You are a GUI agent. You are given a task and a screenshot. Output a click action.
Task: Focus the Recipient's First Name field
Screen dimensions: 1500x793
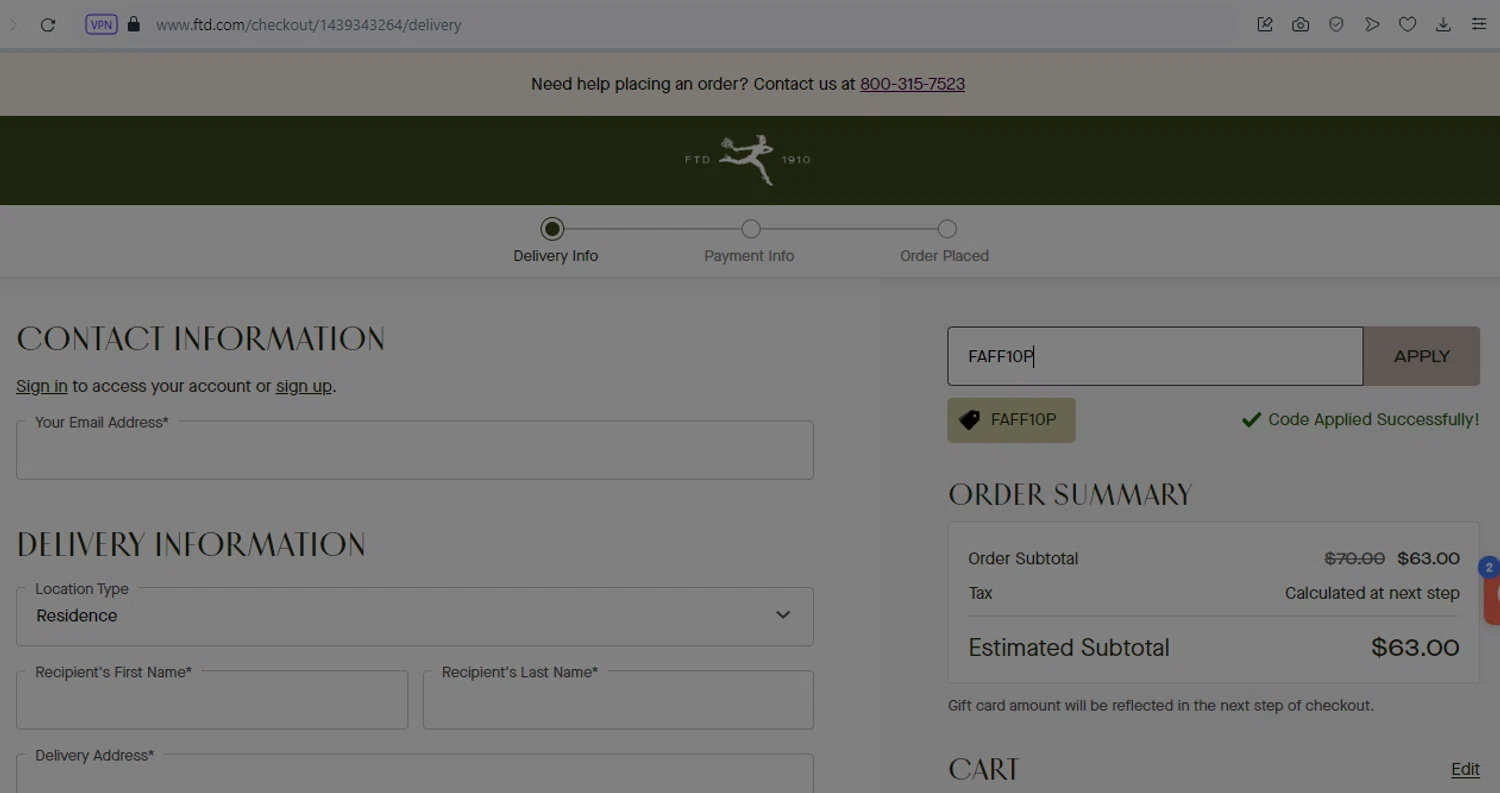tap(212, 700)
